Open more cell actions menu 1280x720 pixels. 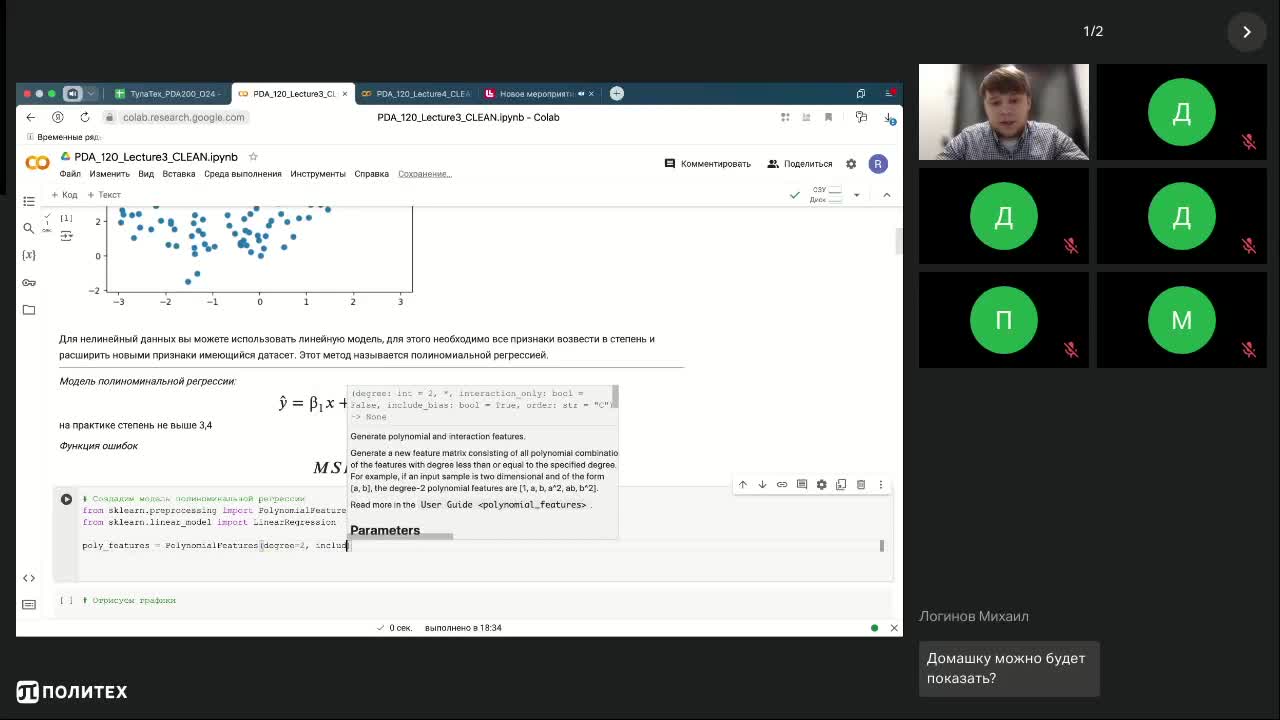[880, 484]
